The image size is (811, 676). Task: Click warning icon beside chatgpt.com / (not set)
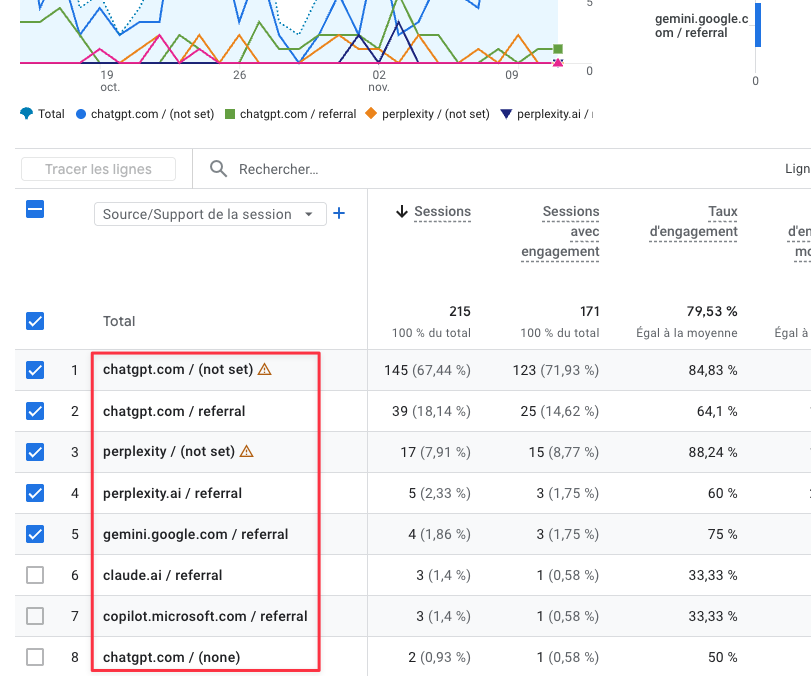tap(264, 369)
